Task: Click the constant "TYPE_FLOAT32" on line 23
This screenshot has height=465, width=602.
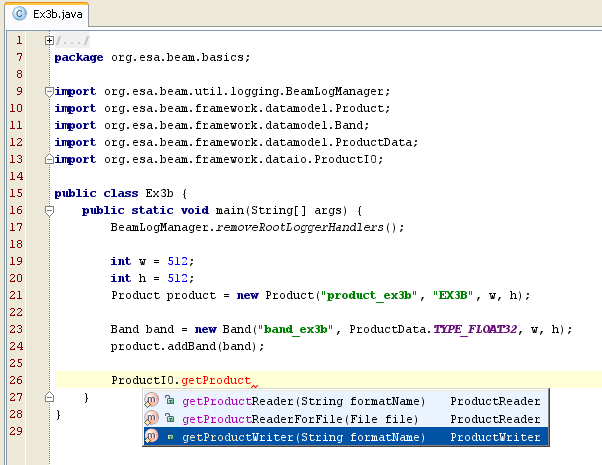Action: (x=475, y=329)
